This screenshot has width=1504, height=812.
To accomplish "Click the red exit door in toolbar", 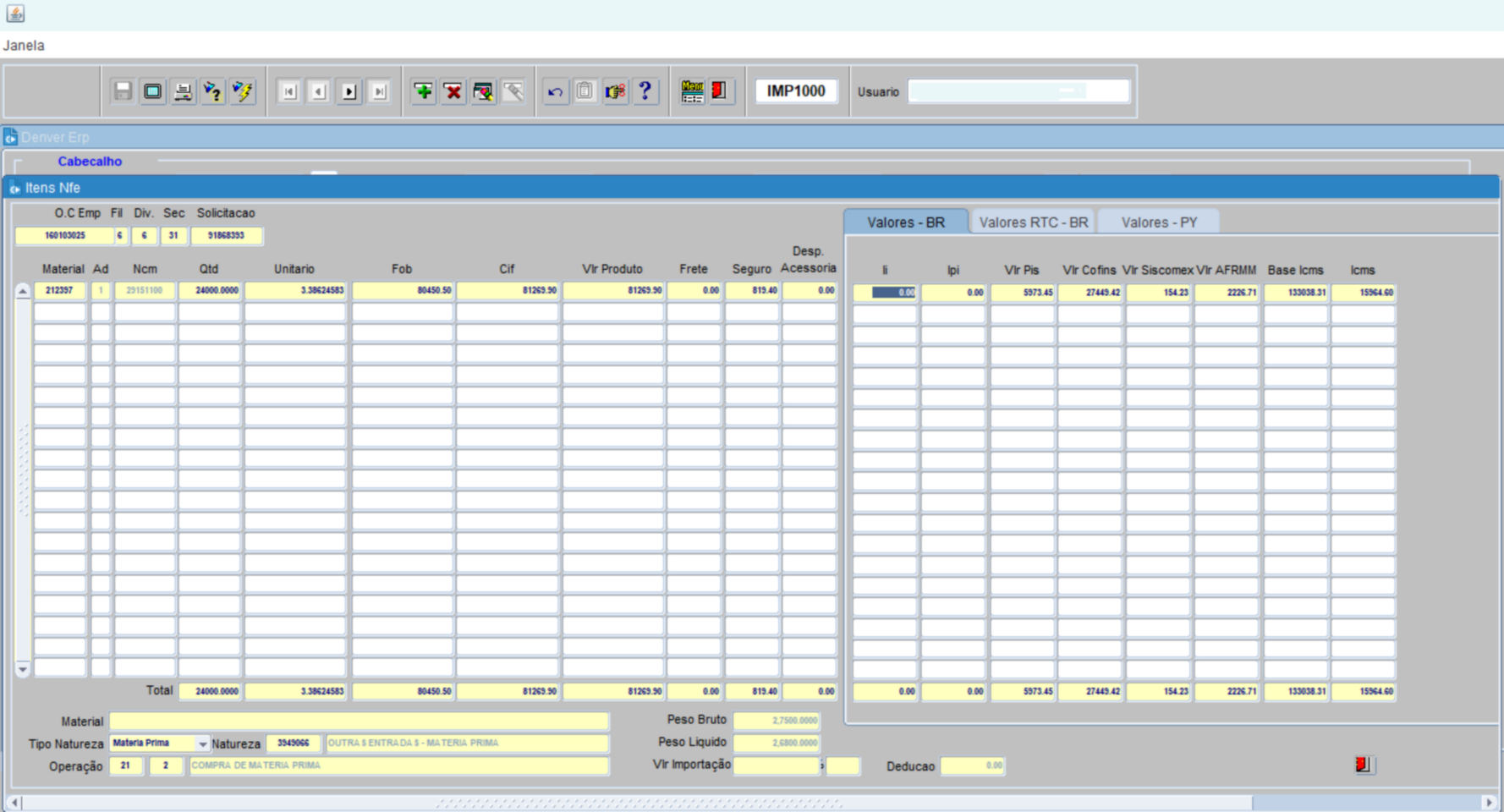I will pyautogui.click(x=719, y=91).
